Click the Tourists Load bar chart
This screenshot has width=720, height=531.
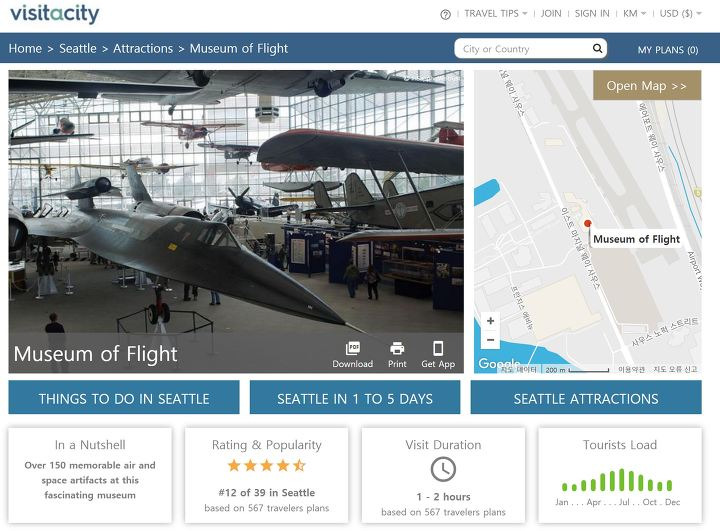[618, 480]
